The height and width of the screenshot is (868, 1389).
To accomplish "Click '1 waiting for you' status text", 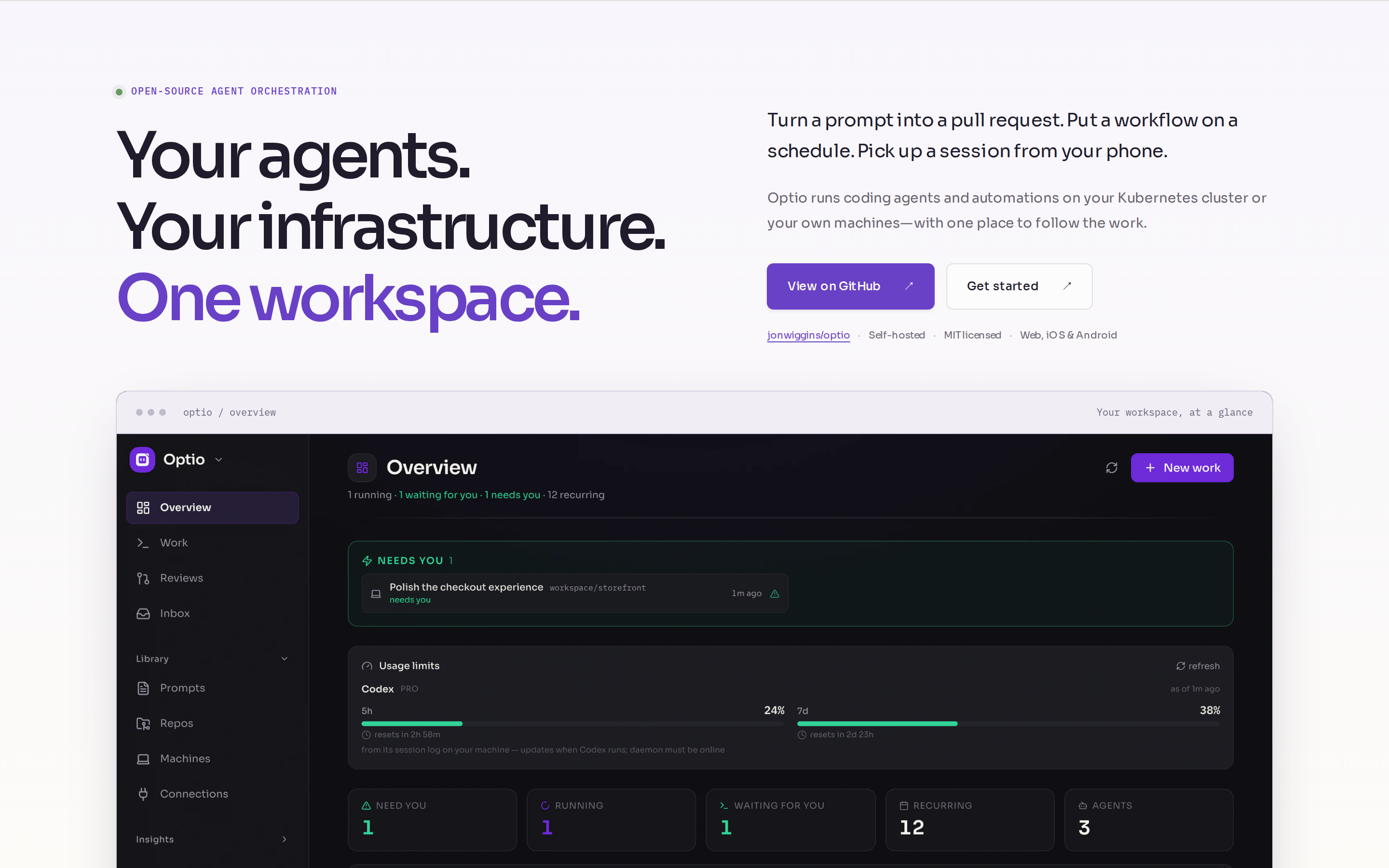I will point(438,495).
